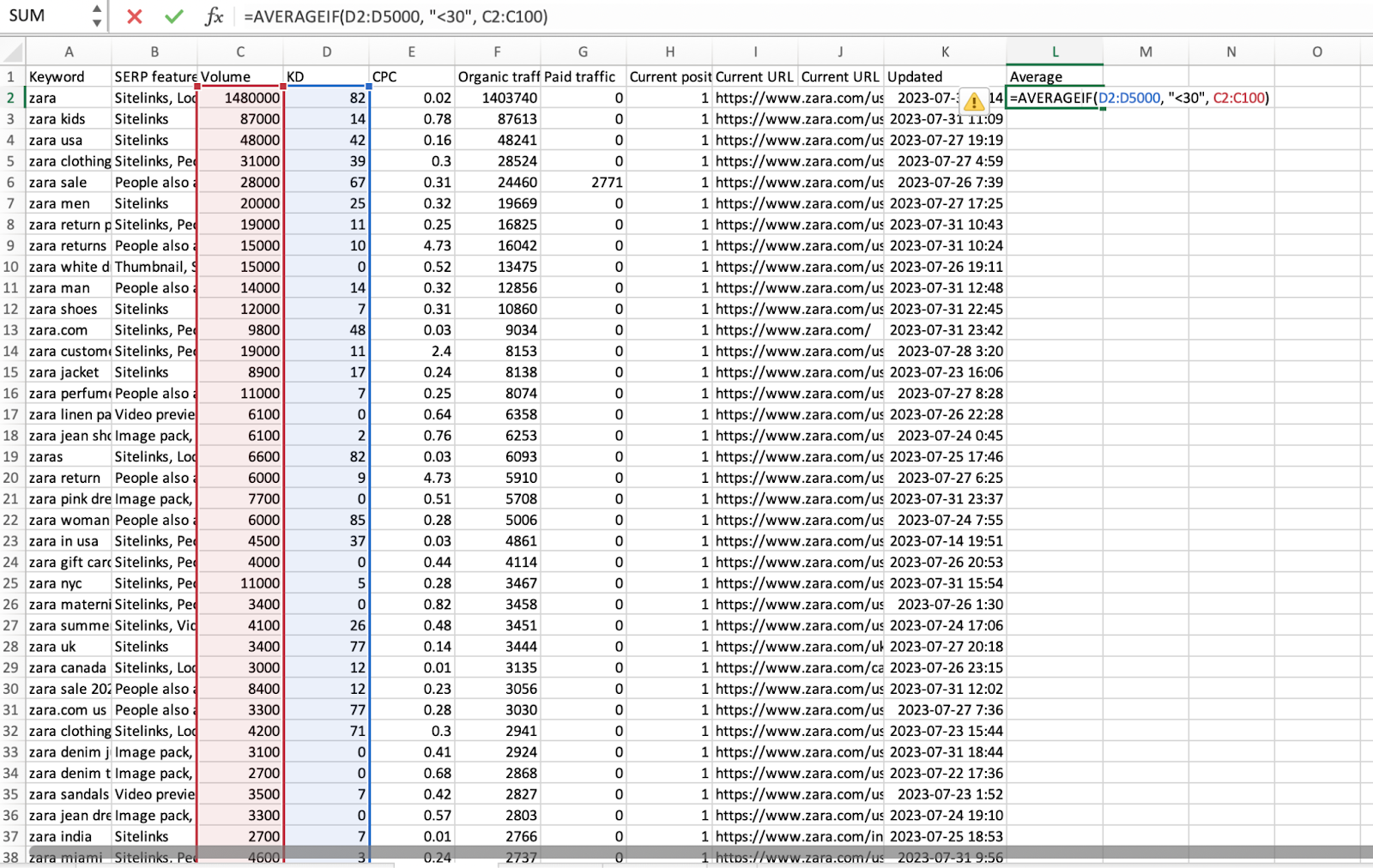The image size is (1373, 868).
Task: Select column D header
Action: (326, 51)
